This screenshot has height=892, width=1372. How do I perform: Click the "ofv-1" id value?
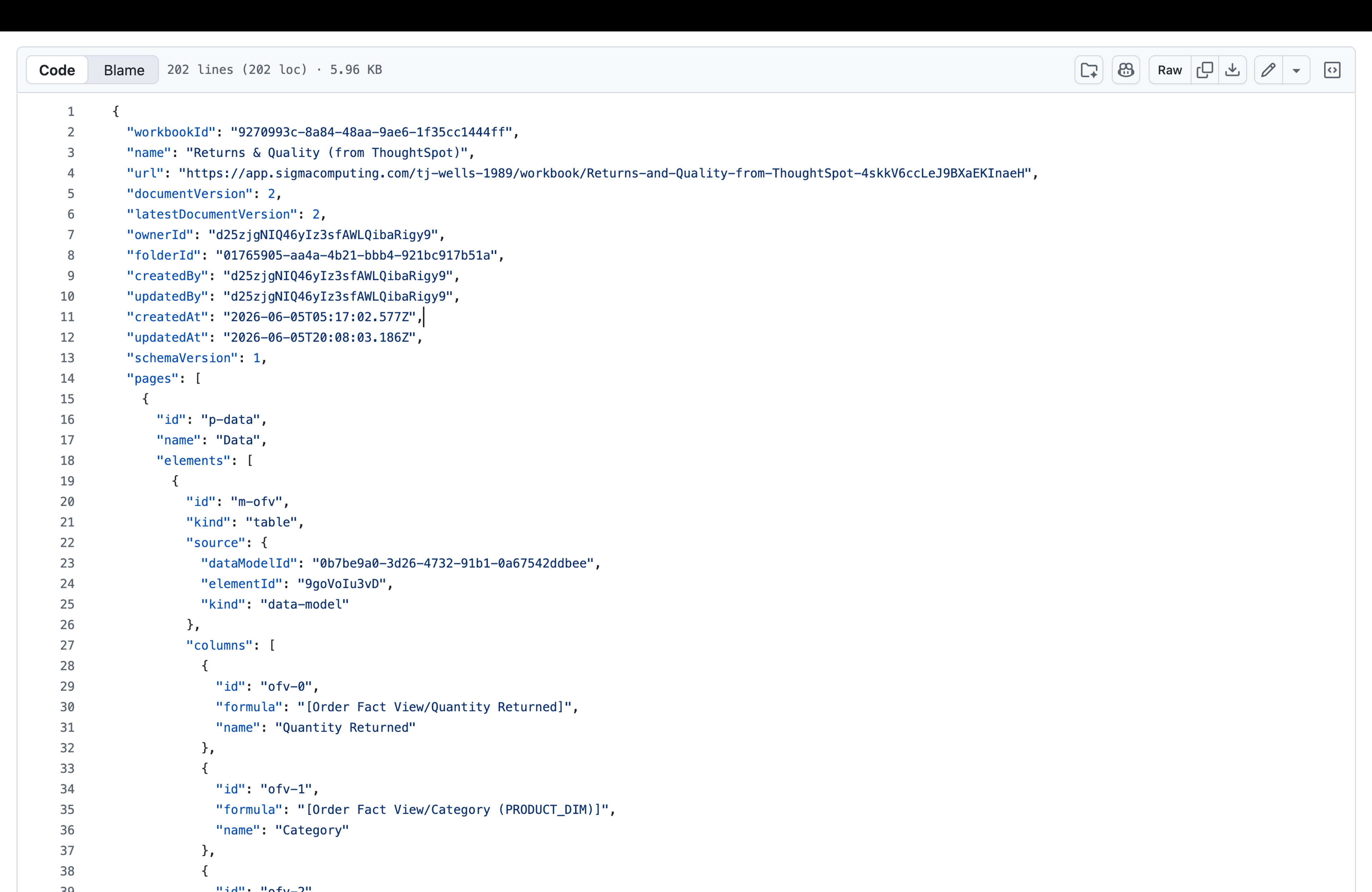[287, 789]
